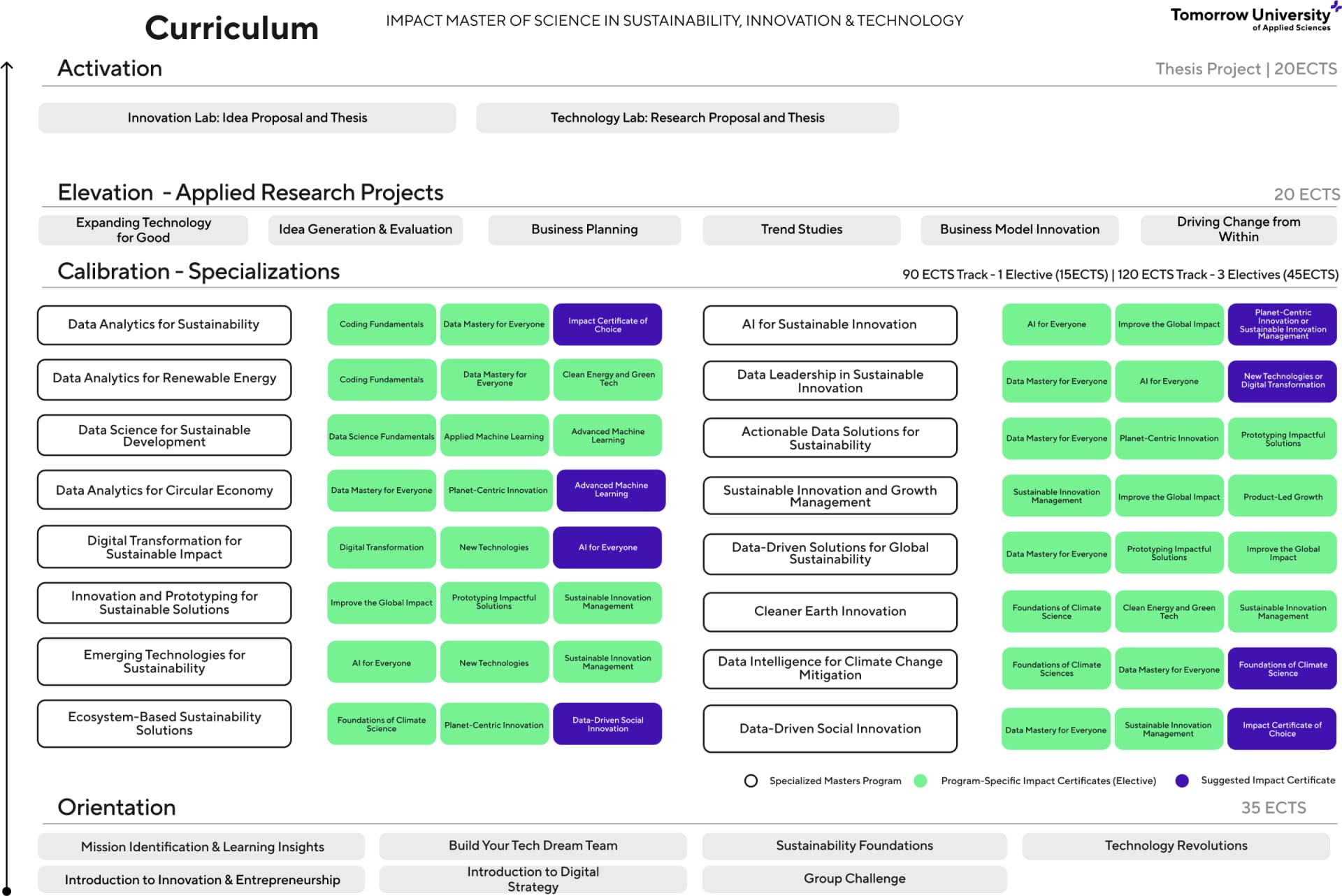Click purple Impact Certificate of Choice in first row
Screen dimensions: 1342x896
pyautogui.click(x=607, y=324)
